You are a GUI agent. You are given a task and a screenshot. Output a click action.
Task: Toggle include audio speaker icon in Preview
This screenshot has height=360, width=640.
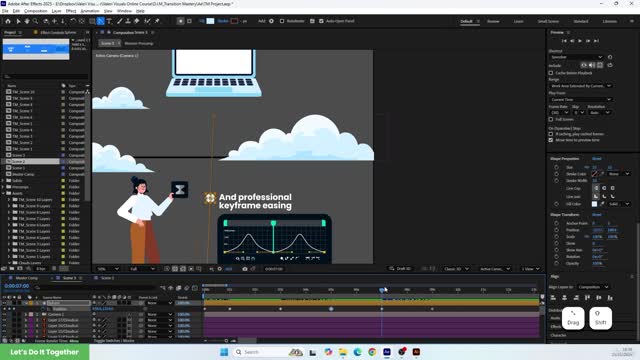(x=592, y=65)
